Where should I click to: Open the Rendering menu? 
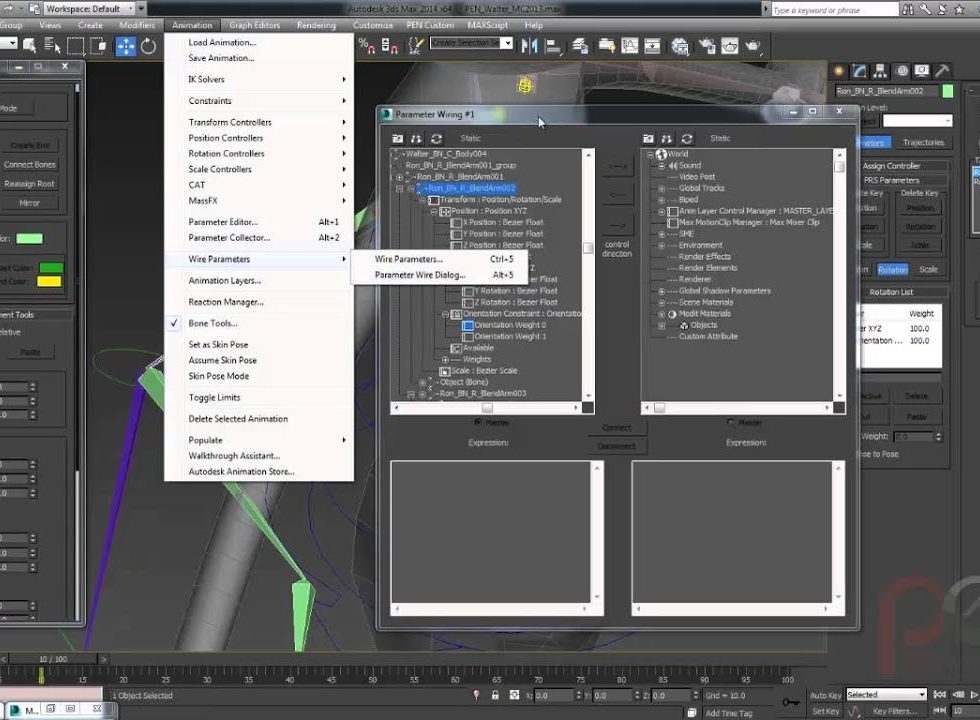coord(316,25)
